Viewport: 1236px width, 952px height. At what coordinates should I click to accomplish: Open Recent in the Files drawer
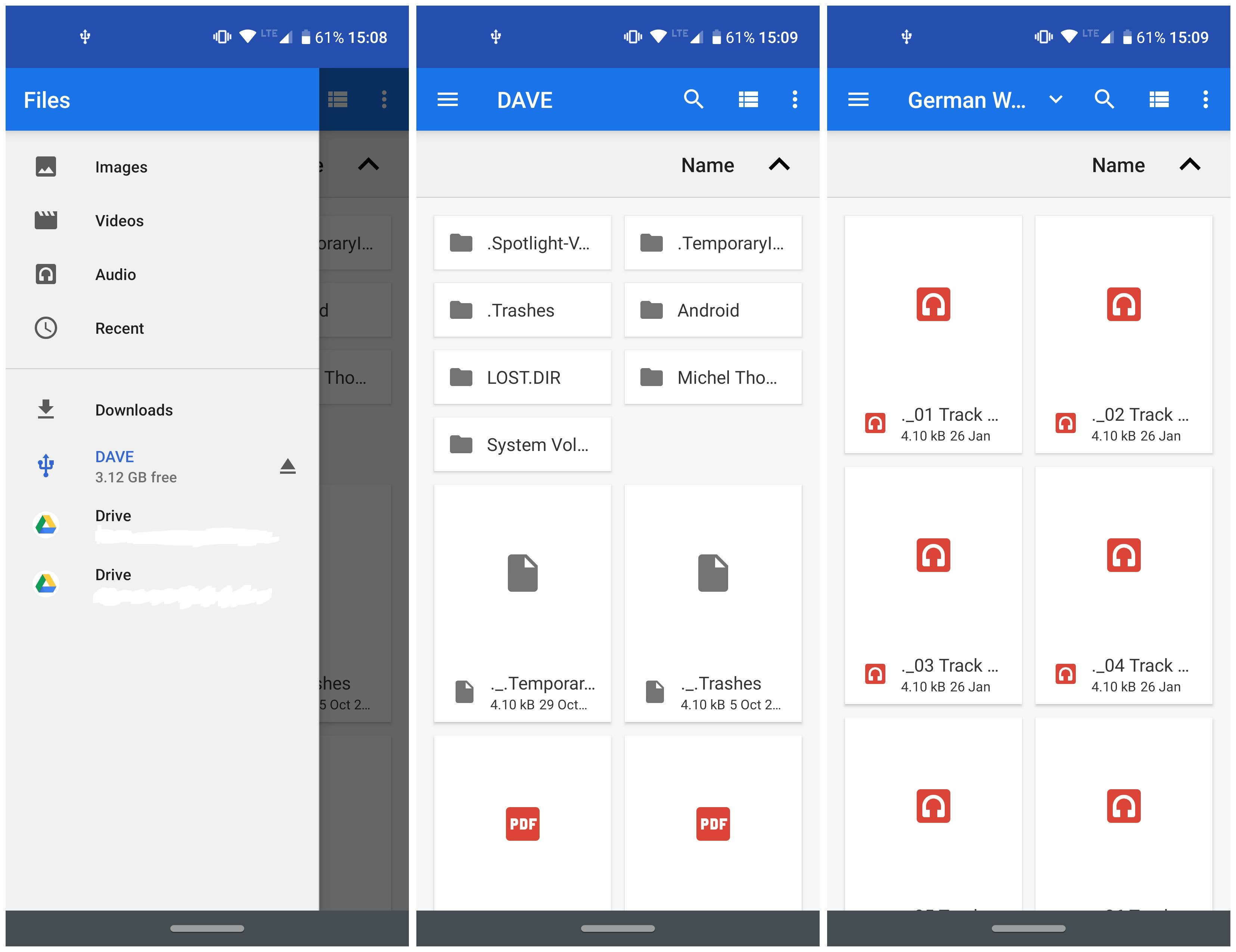(x=119, y=328)
